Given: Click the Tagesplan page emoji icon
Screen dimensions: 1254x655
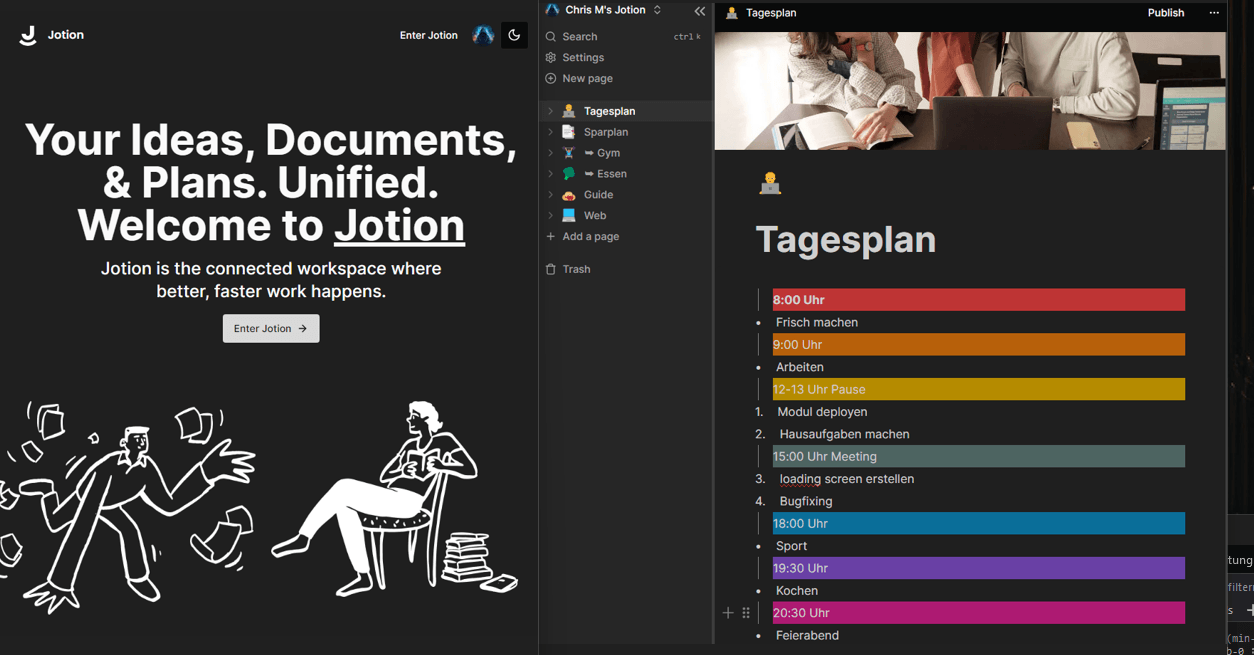Looking at the screenshot, I should point(770,183).
